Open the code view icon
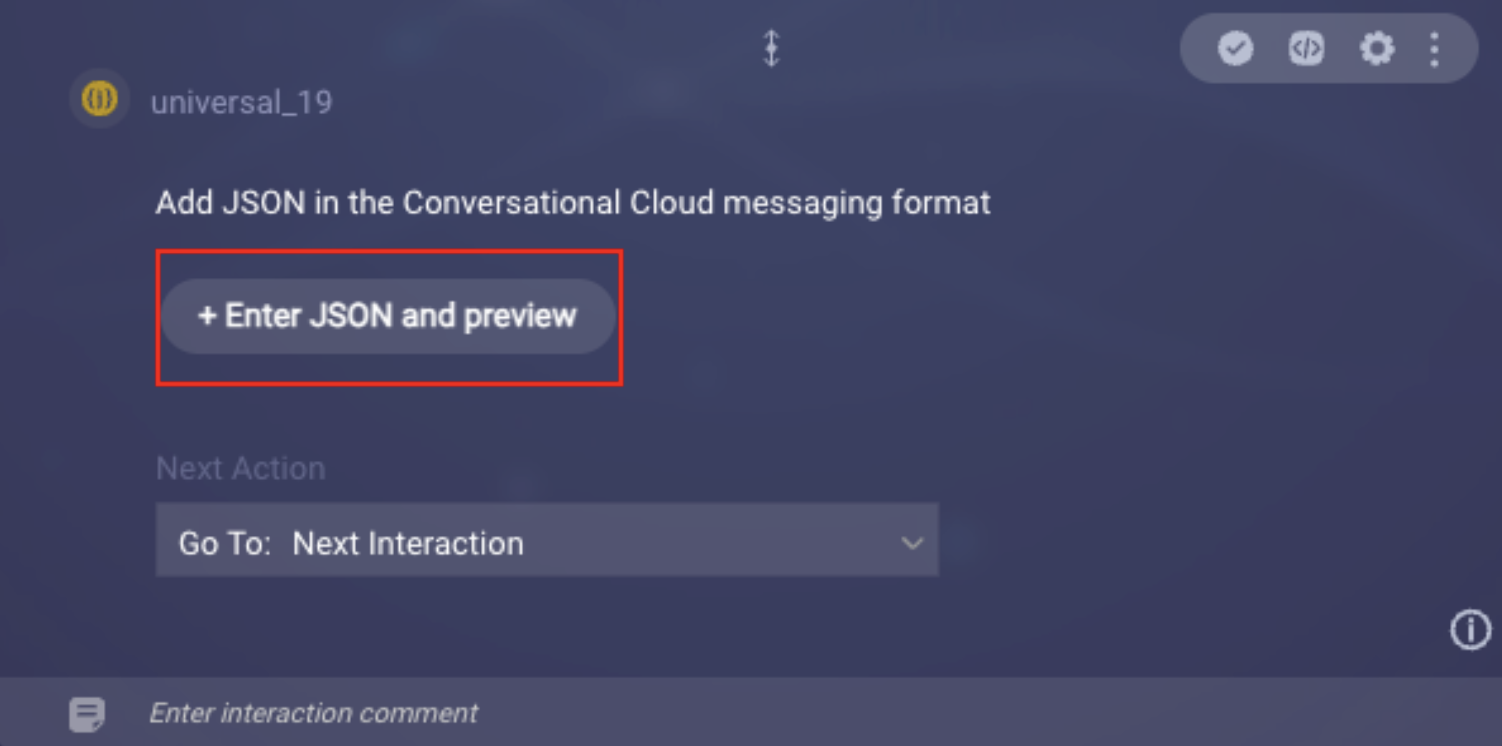This screenshot has height=746, width=1502. point(1306,48)
